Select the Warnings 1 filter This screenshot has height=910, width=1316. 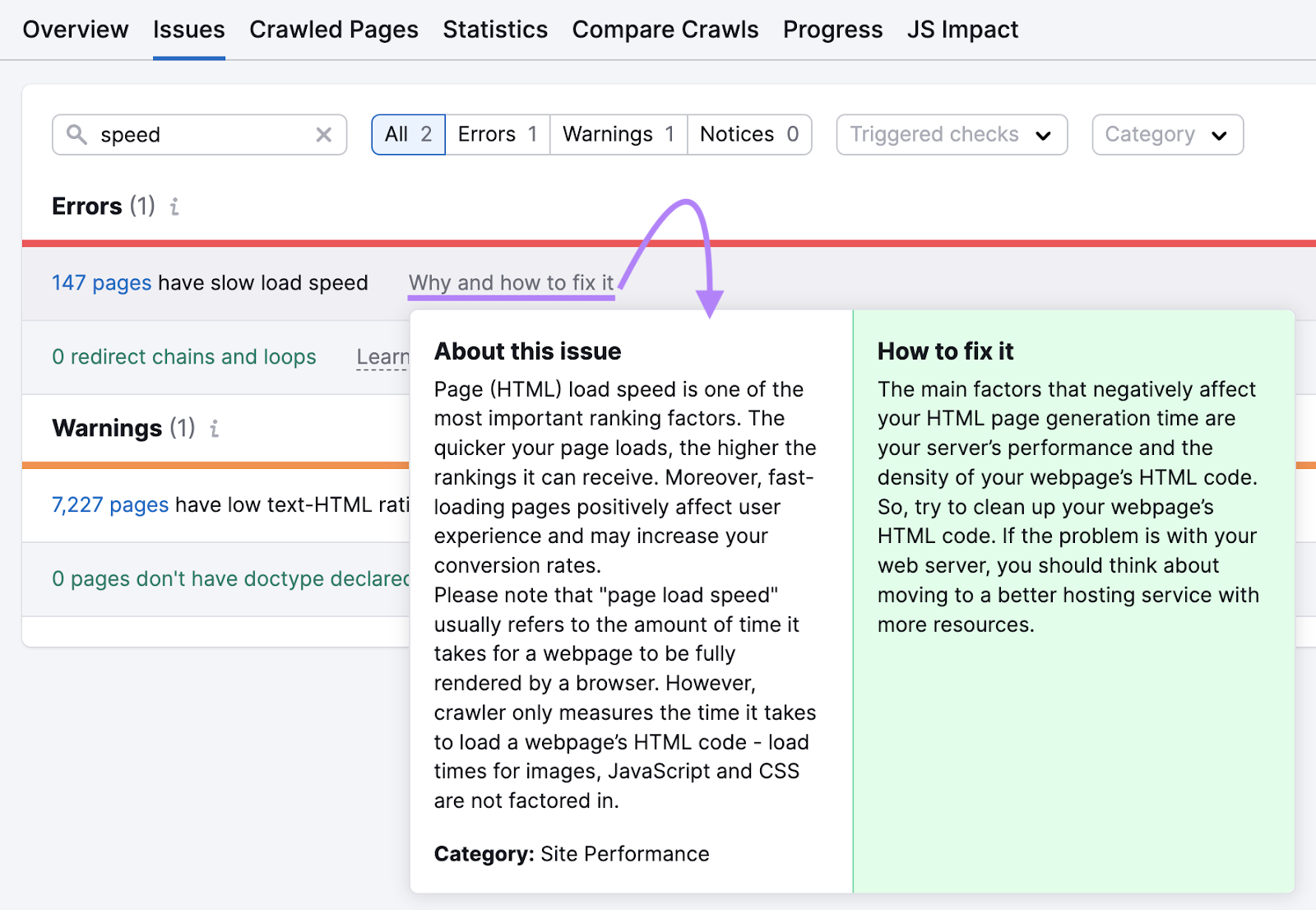click(x=617, y=134)
